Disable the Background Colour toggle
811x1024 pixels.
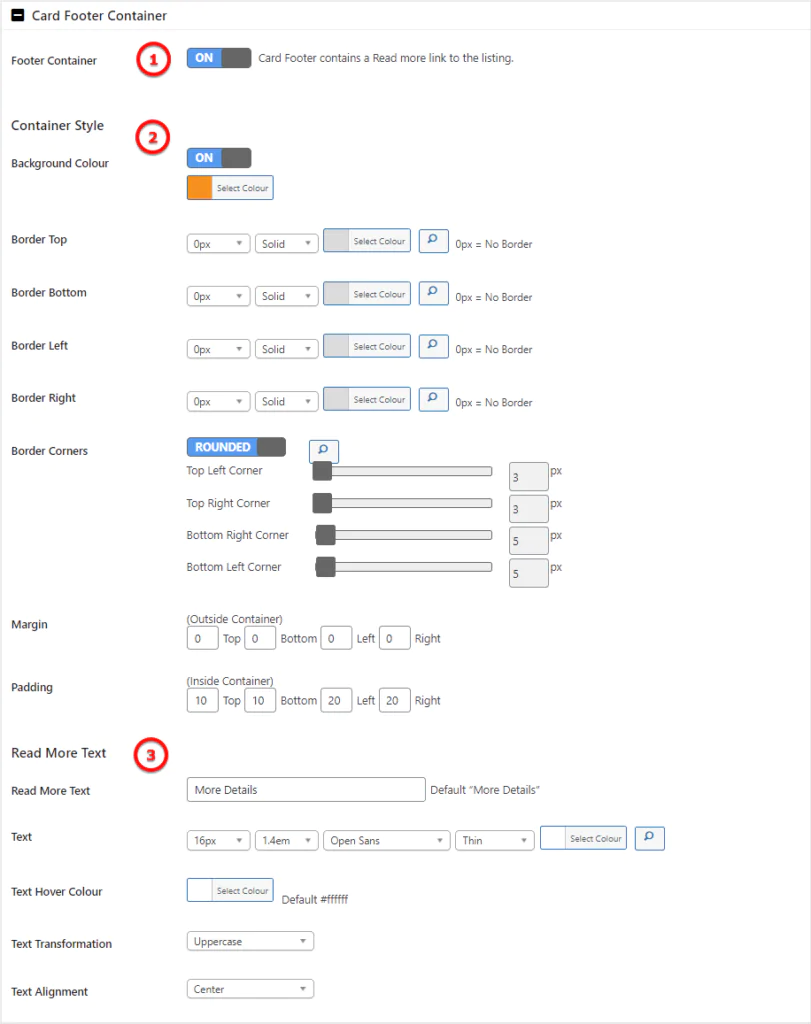click(218, 158)
